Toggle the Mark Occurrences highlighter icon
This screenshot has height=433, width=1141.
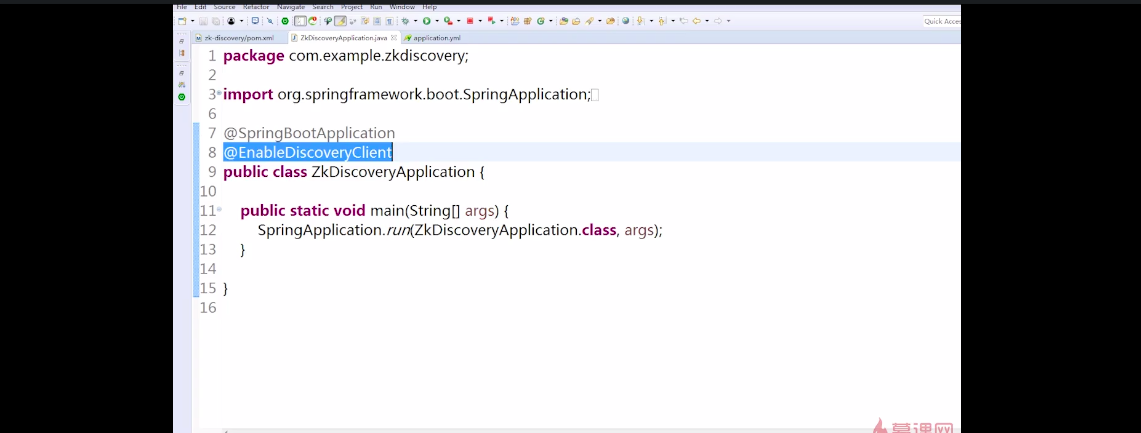(x=340, y=21)
